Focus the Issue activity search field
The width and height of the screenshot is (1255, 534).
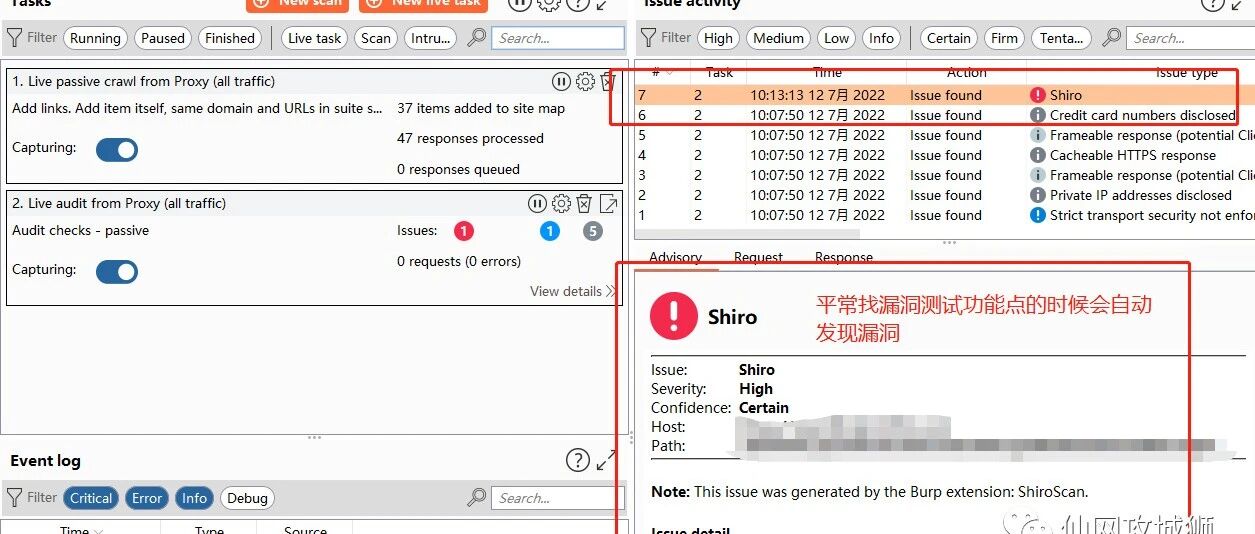[1191, 38]
